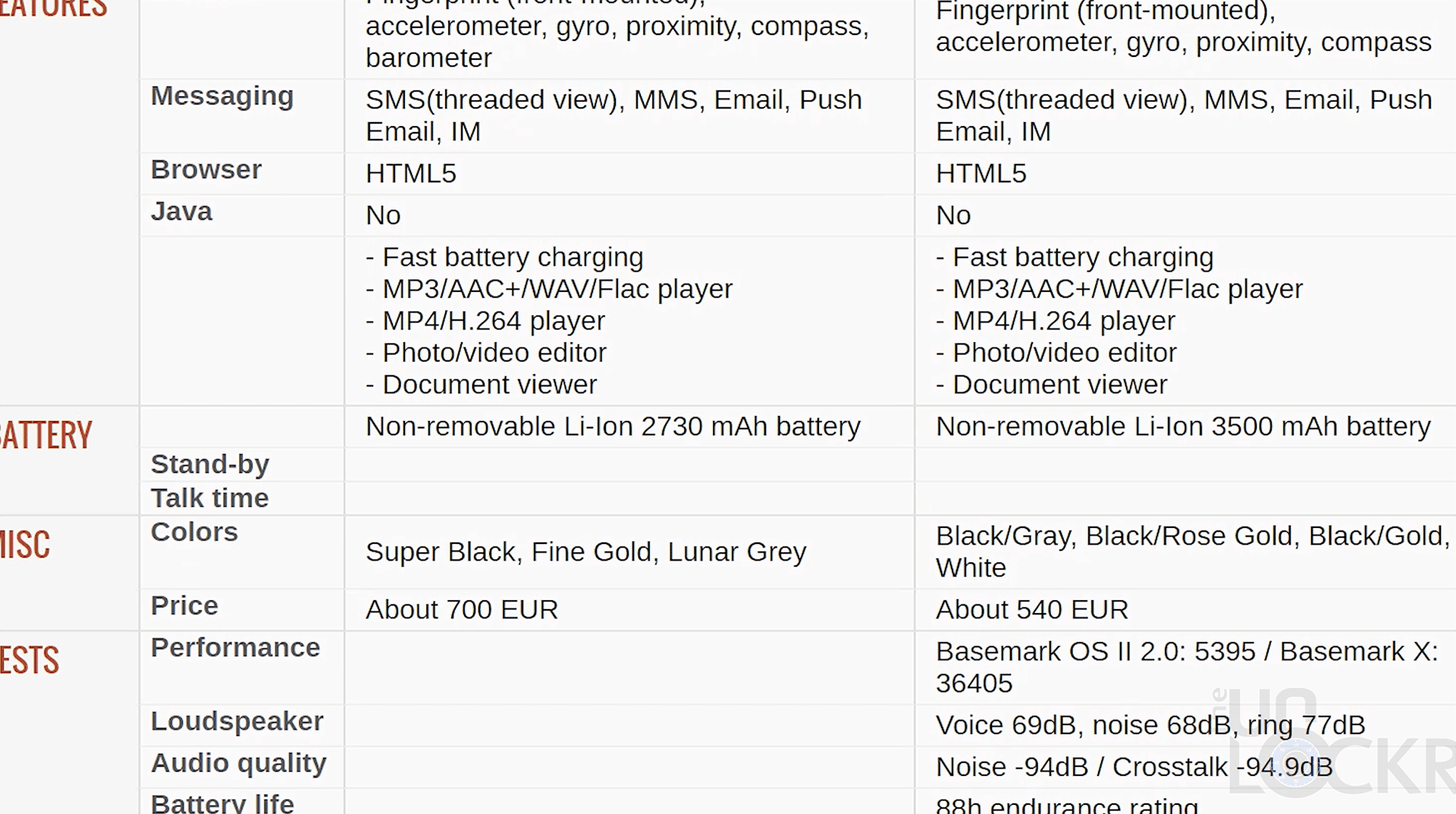Select the Price row label

point(184,606)
